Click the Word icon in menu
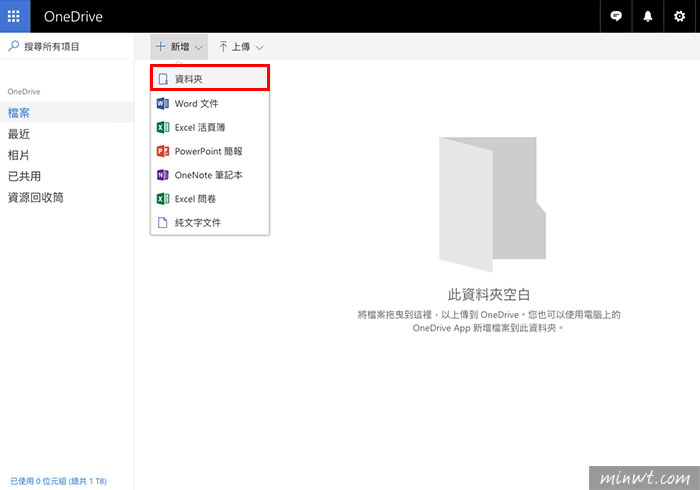The image size is (700, 490). [162, 104]
